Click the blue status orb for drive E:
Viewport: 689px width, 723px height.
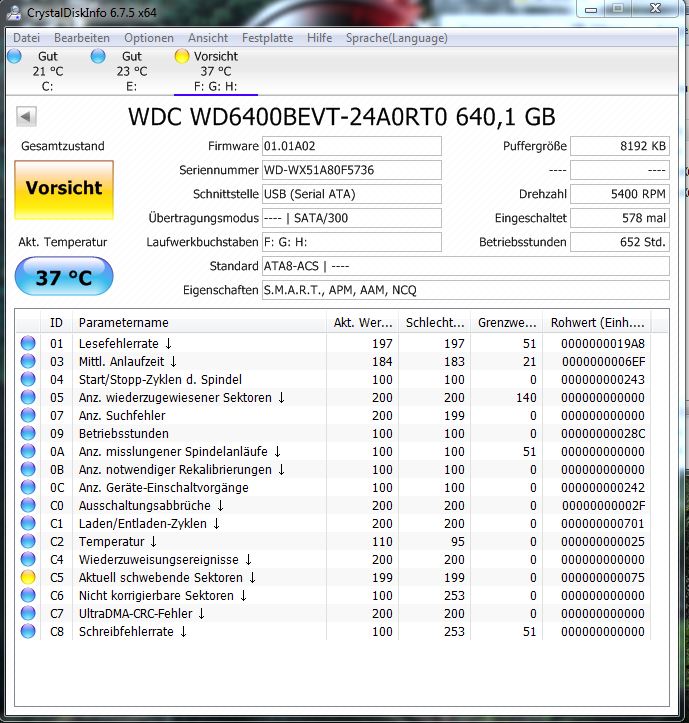pyautogui.click(x=98, y=56)
